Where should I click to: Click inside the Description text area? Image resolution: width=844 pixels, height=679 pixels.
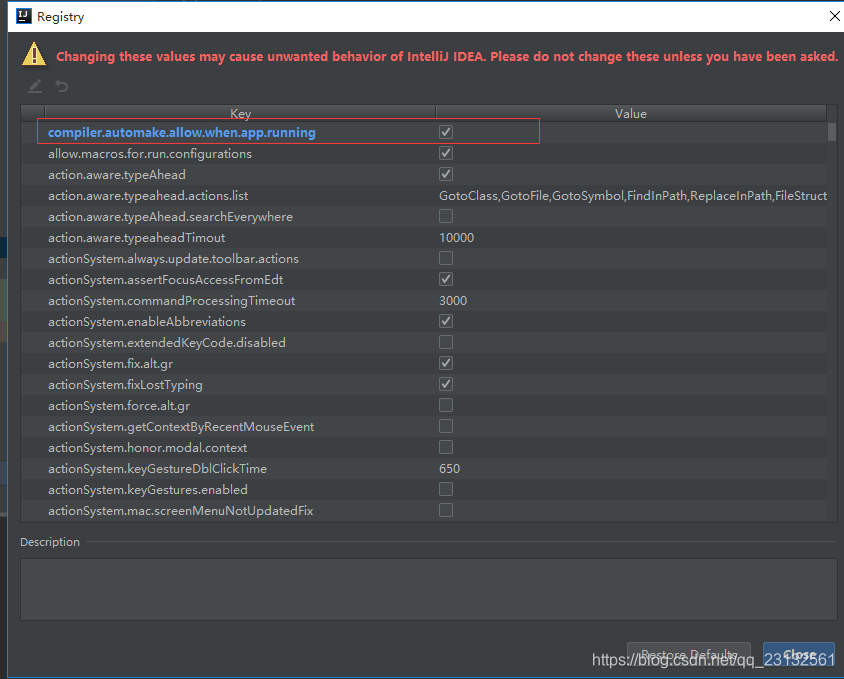tap(428, 589)
